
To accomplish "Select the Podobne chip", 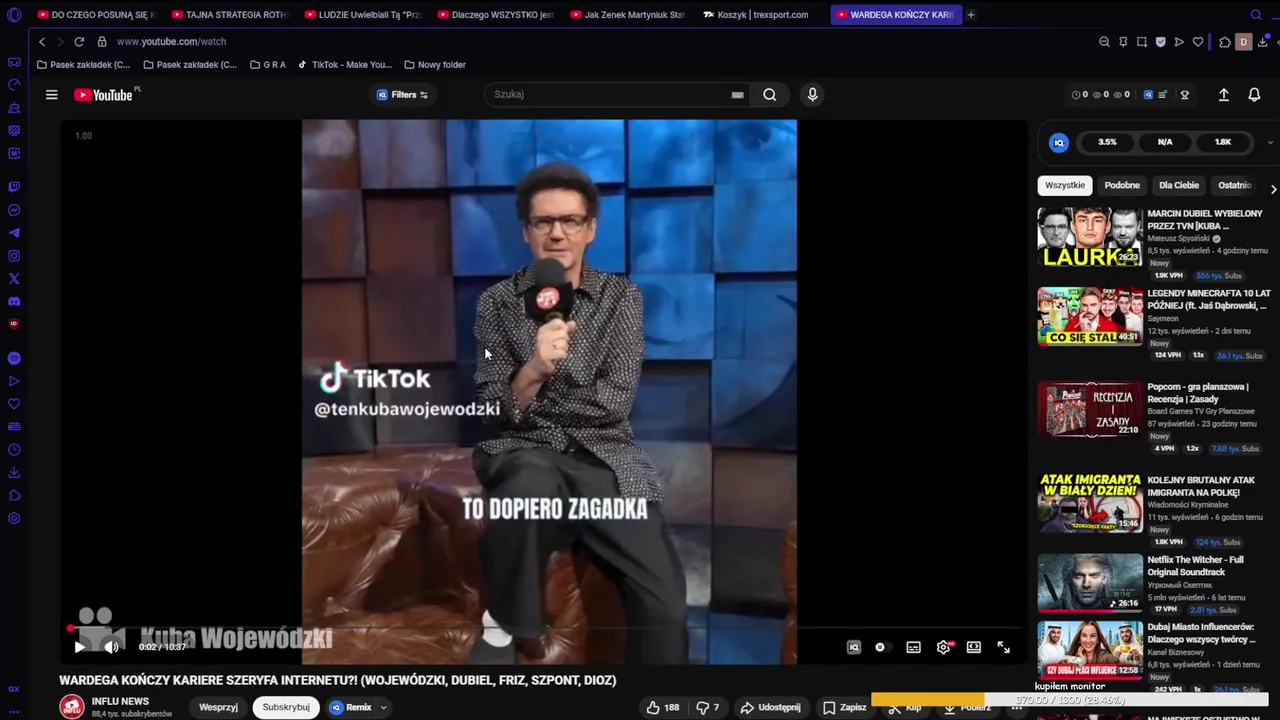I will pyautogui.click(x=1122, y=185).
